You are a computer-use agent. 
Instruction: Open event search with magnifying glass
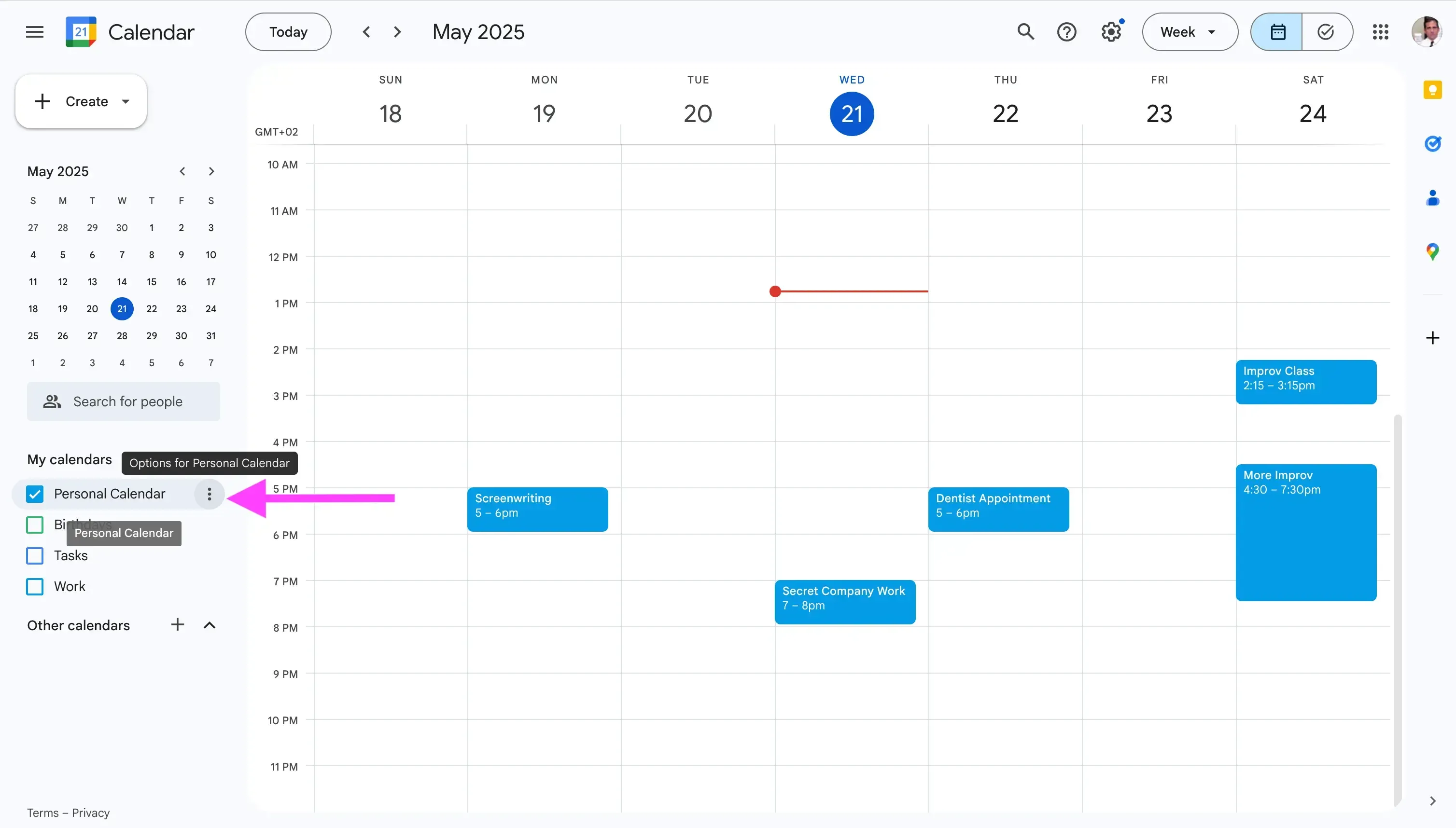[1026, 31]
